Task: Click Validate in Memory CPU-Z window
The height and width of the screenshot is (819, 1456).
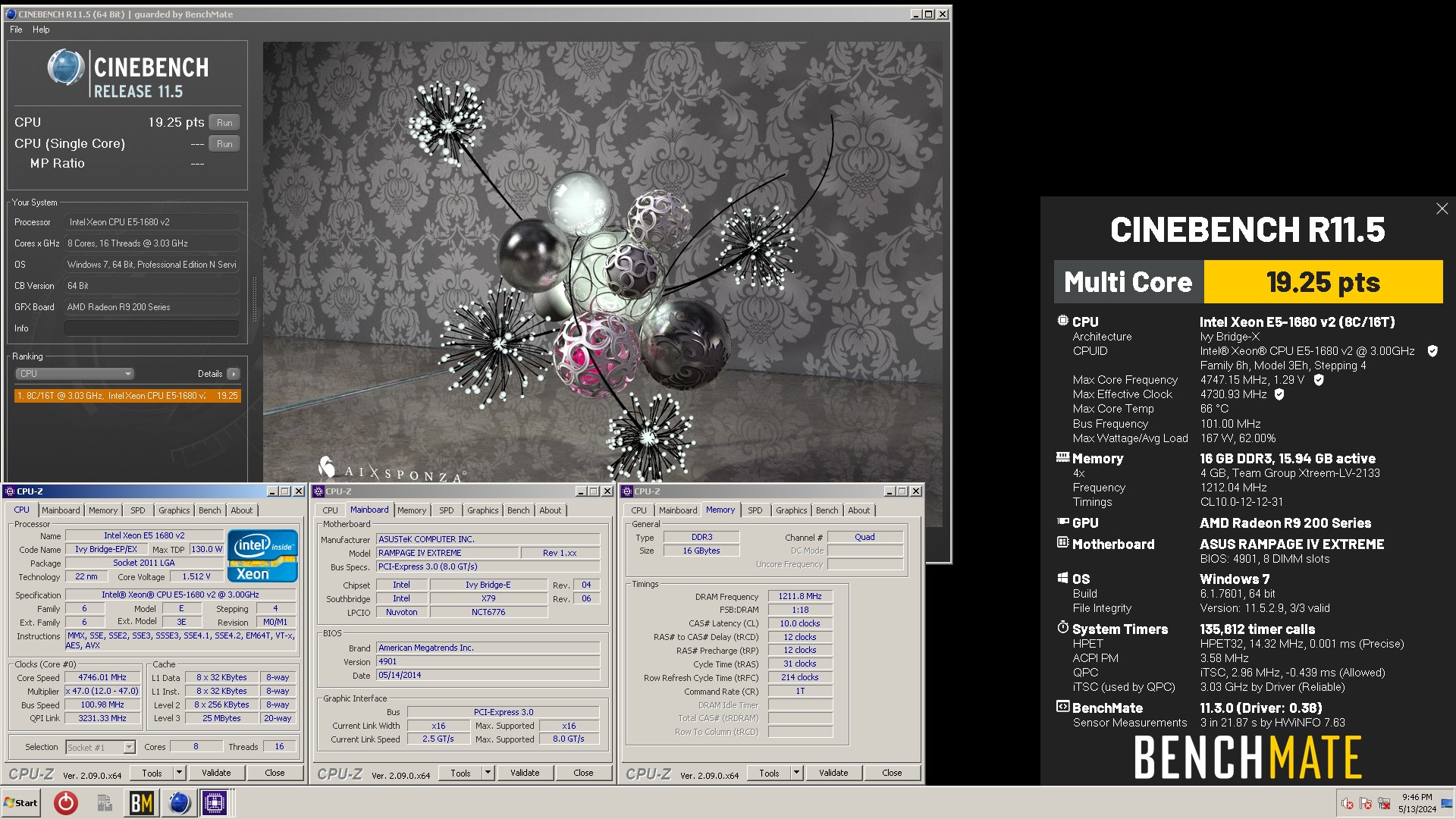Action: [833, 773]
